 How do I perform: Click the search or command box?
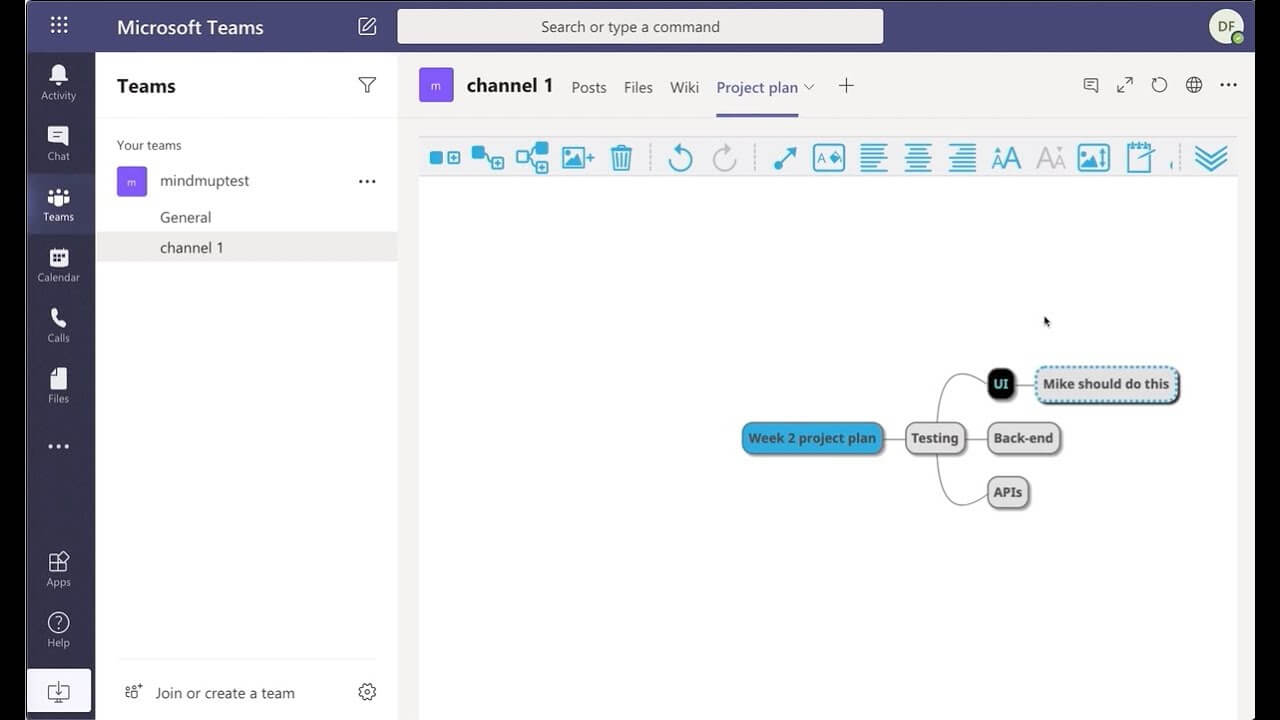(x=640, y=27)
